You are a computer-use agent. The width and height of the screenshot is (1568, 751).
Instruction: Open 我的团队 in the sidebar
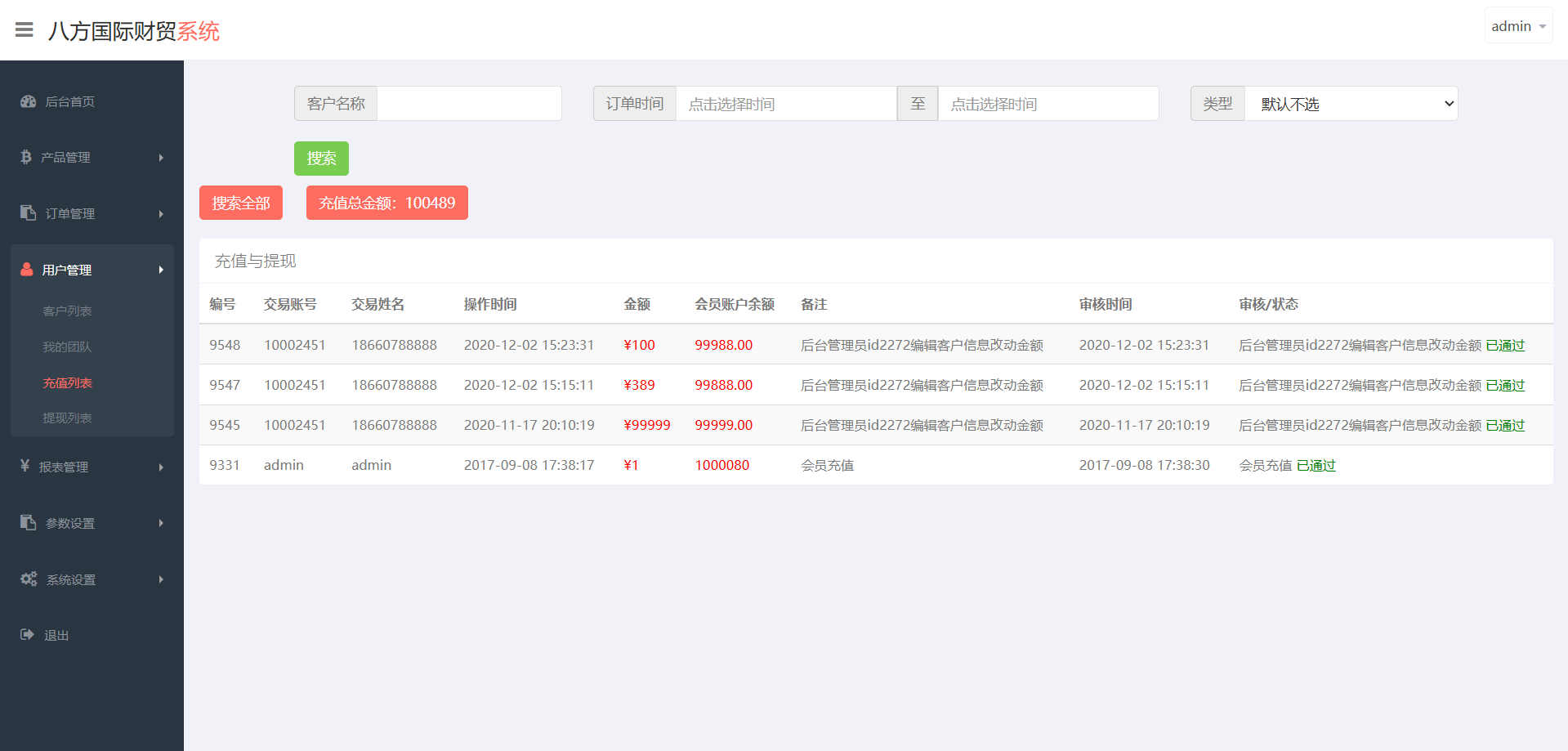(67, 346)
